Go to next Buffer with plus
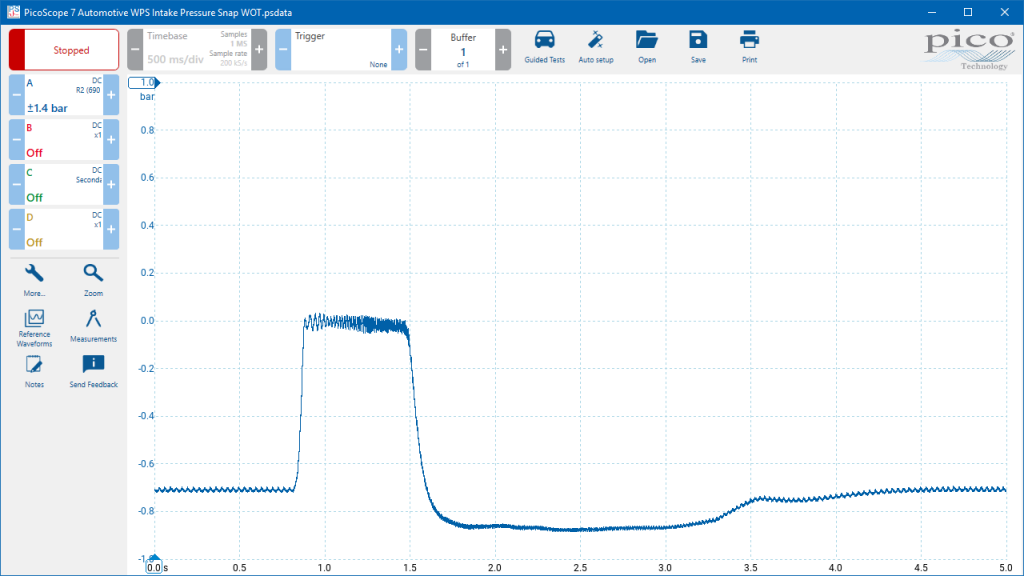The image size is (1024, 576). (503, 50)
